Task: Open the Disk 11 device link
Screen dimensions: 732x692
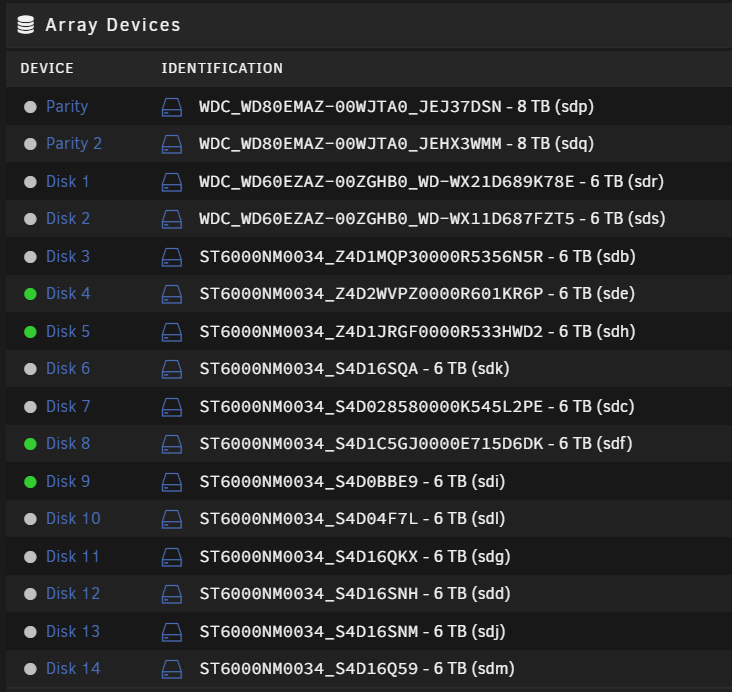Action: pyautogui.click(x=72, y=556)
